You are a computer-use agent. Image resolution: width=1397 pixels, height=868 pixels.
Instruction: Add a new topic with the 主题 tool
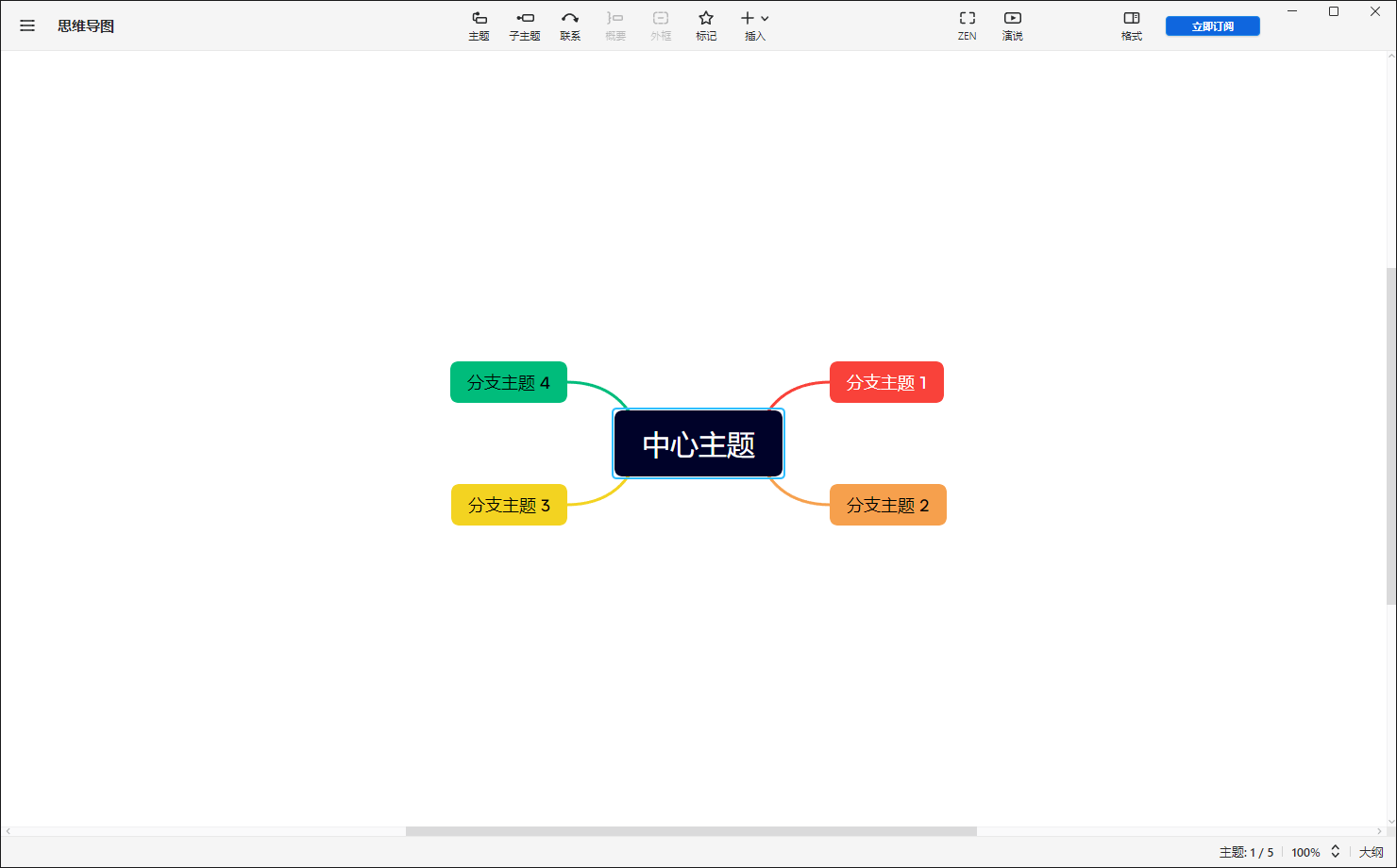[480, 24]
